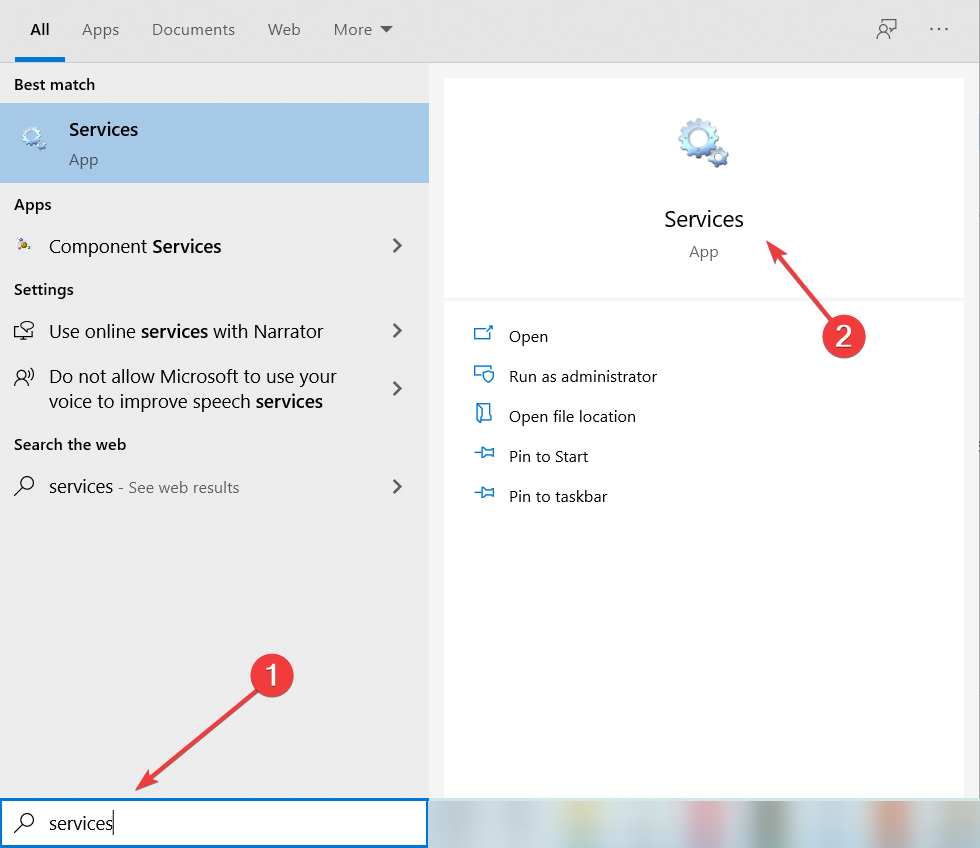Click the search input containing services
Screen dimensions: 980x848
[x=214, y=823]
